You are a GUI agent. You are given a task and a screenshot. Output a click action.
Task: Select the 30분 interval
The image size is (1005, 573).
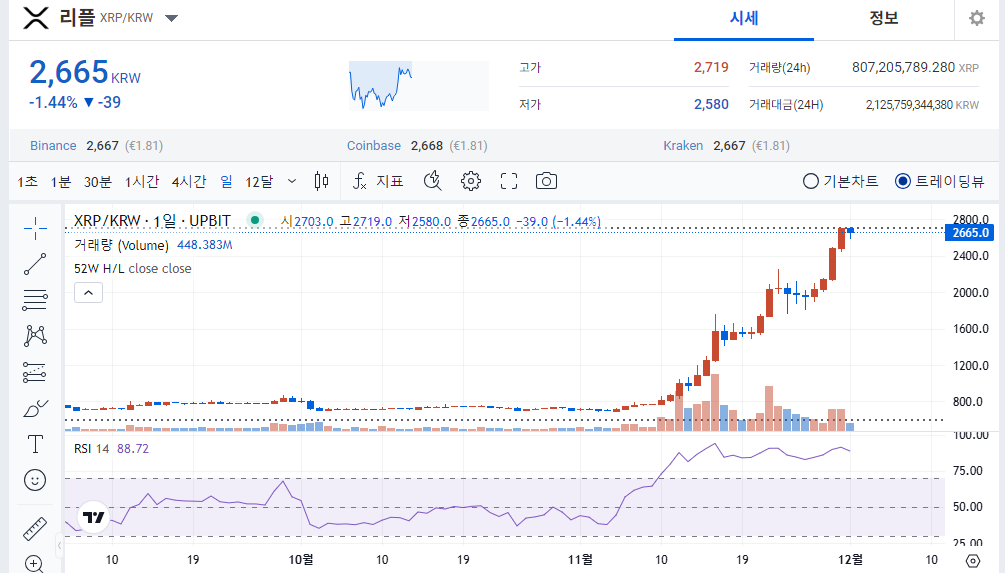pos(98,182)
